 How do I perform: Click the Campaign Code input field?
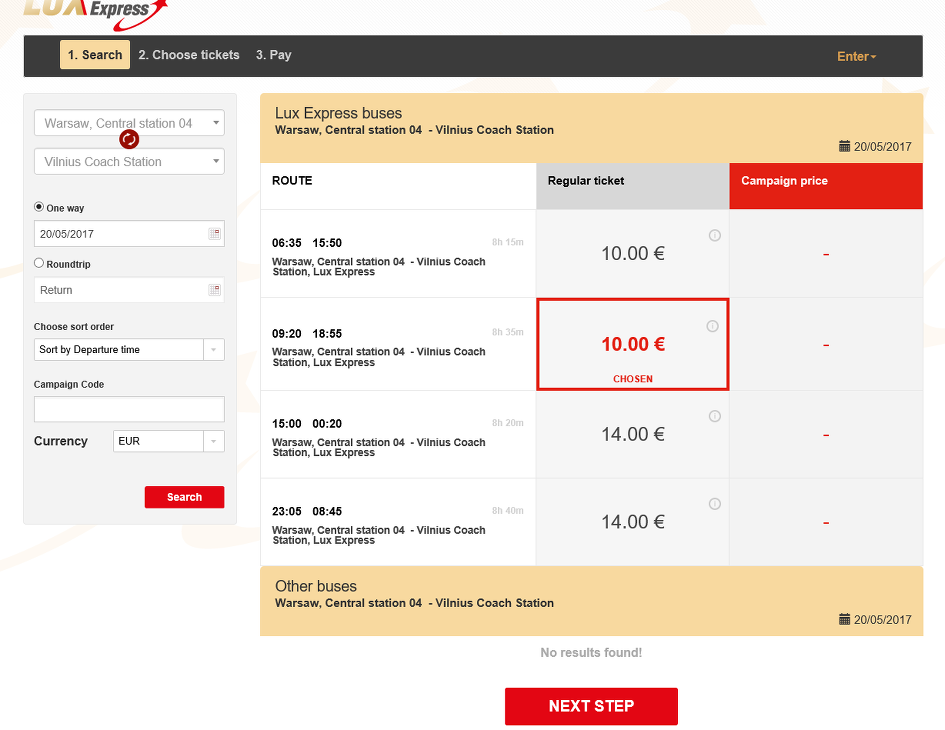click(x=130, y=409)
